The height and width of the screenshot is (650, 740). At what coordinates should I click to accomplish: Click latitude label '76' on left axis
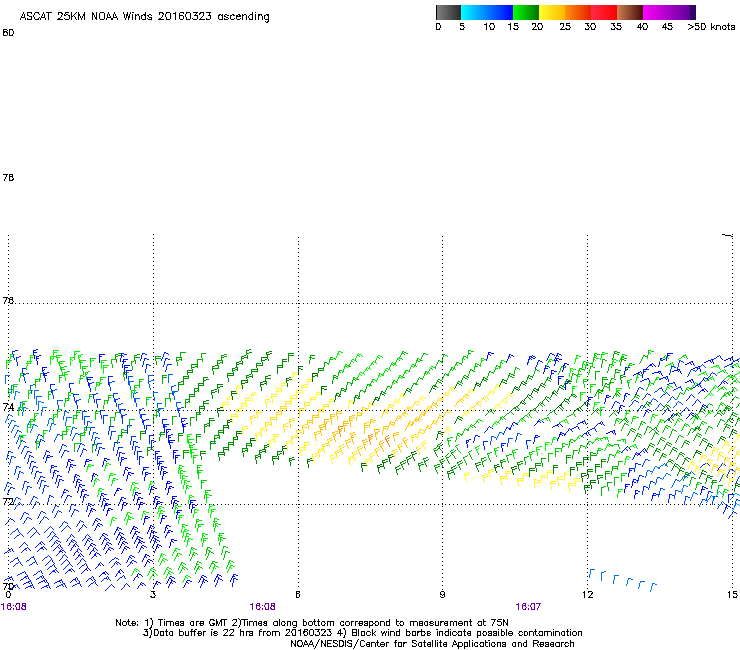(8, 300)
